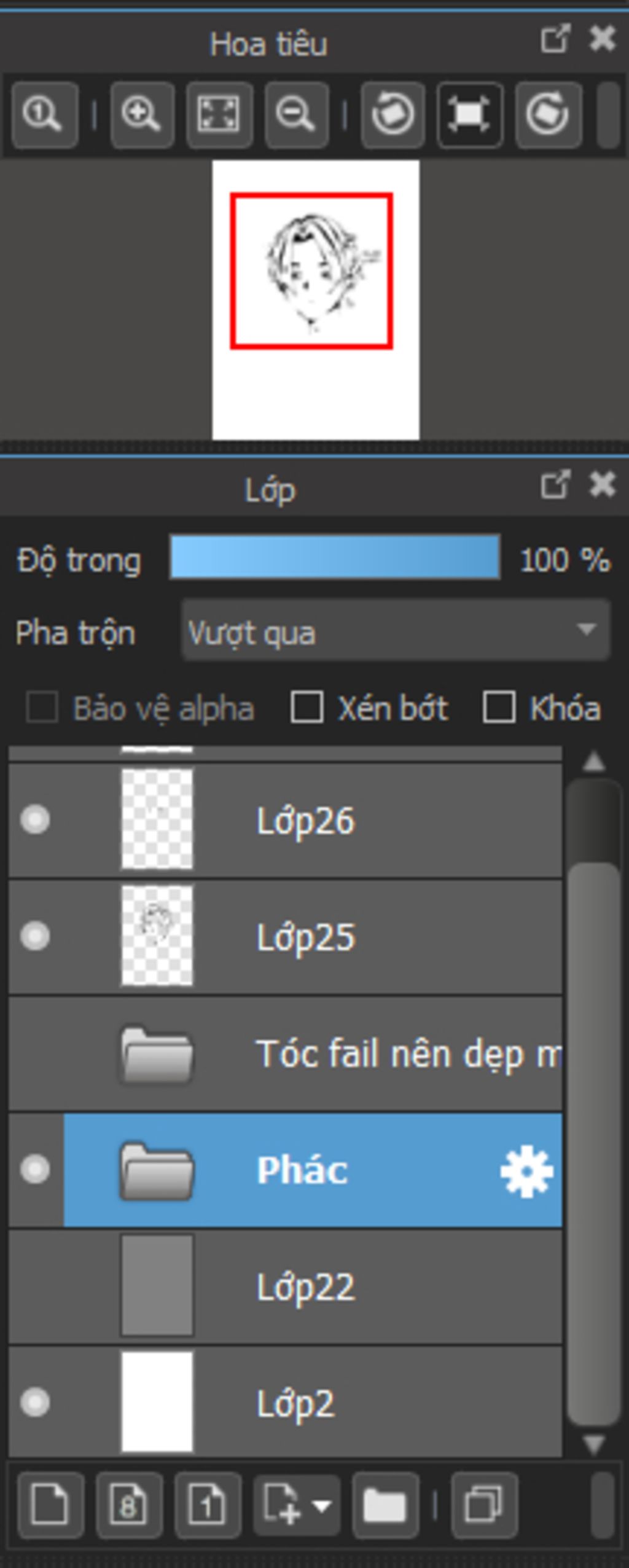Image resolution: width=629 pixels, height=1568 pixels.
Task: Click the Lớp2 layer thumbnail
Action: click(157, 1403)
